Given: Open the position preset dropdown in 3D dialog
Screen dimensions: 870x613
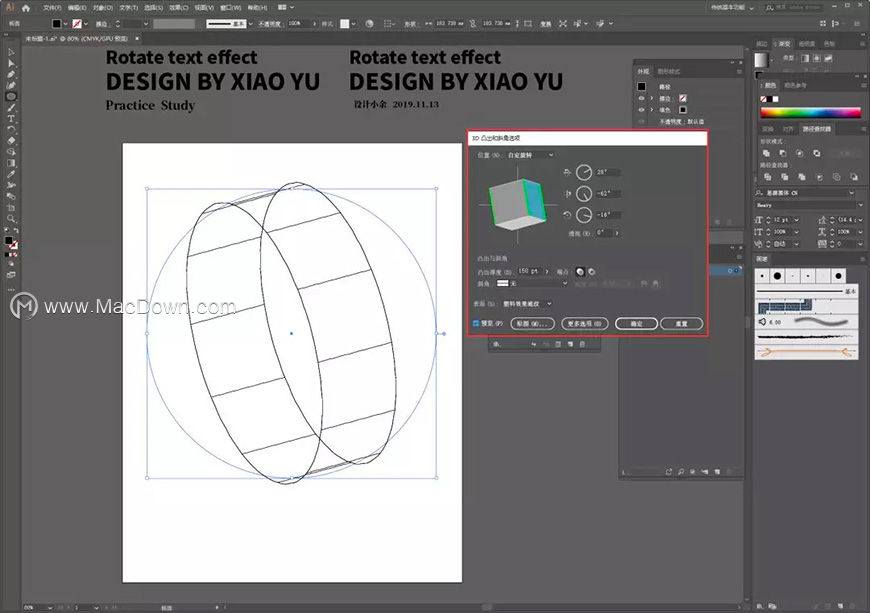Looking at the screenshot, I should (x=530, y=155).
